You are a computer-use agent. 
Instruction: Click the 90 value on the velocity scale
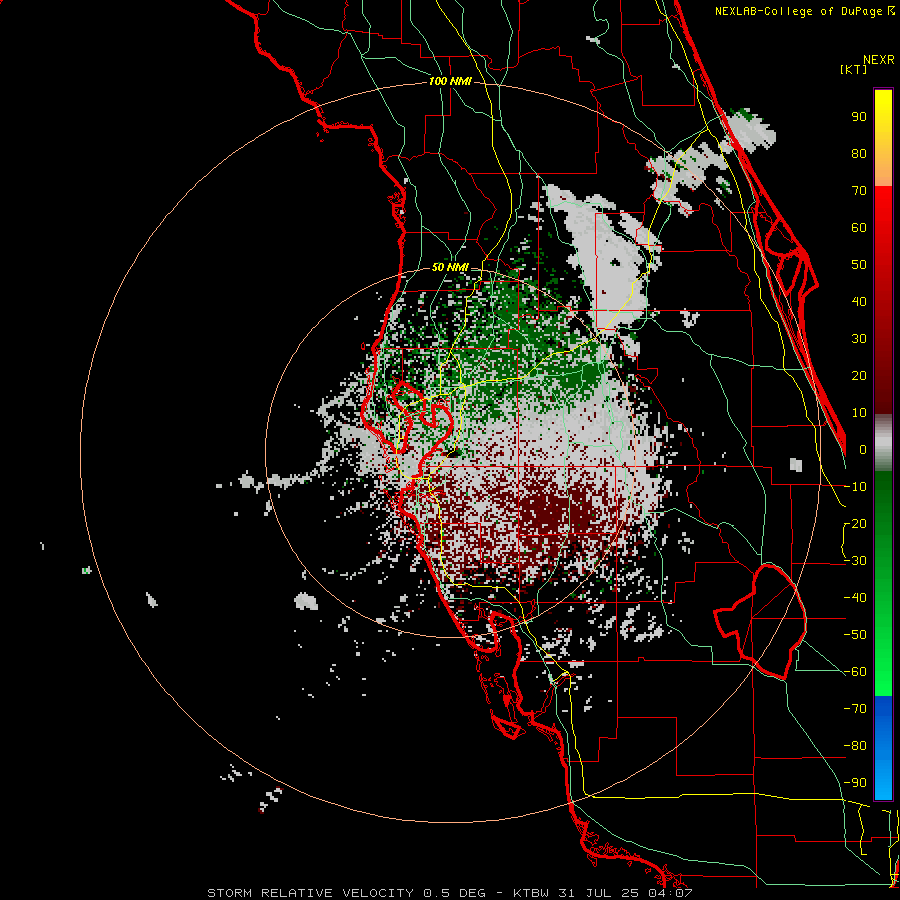pyautogui.click(x=859, y=117)
